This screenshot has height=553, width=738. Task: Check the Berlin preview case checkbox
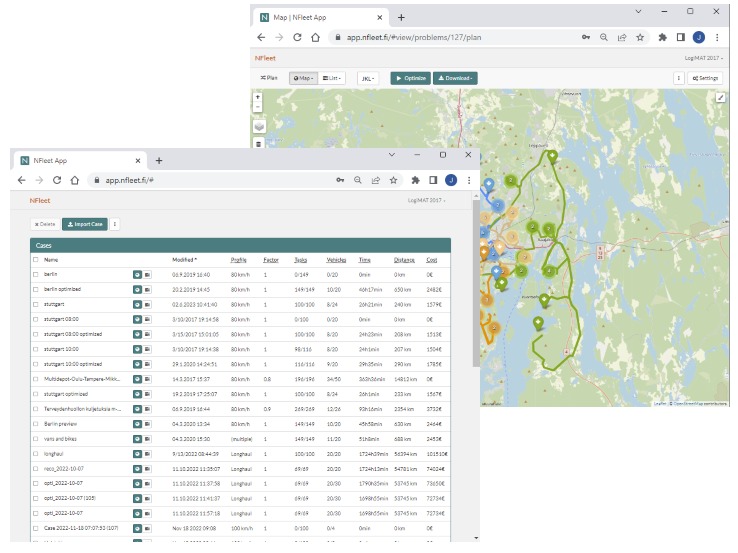35,424
